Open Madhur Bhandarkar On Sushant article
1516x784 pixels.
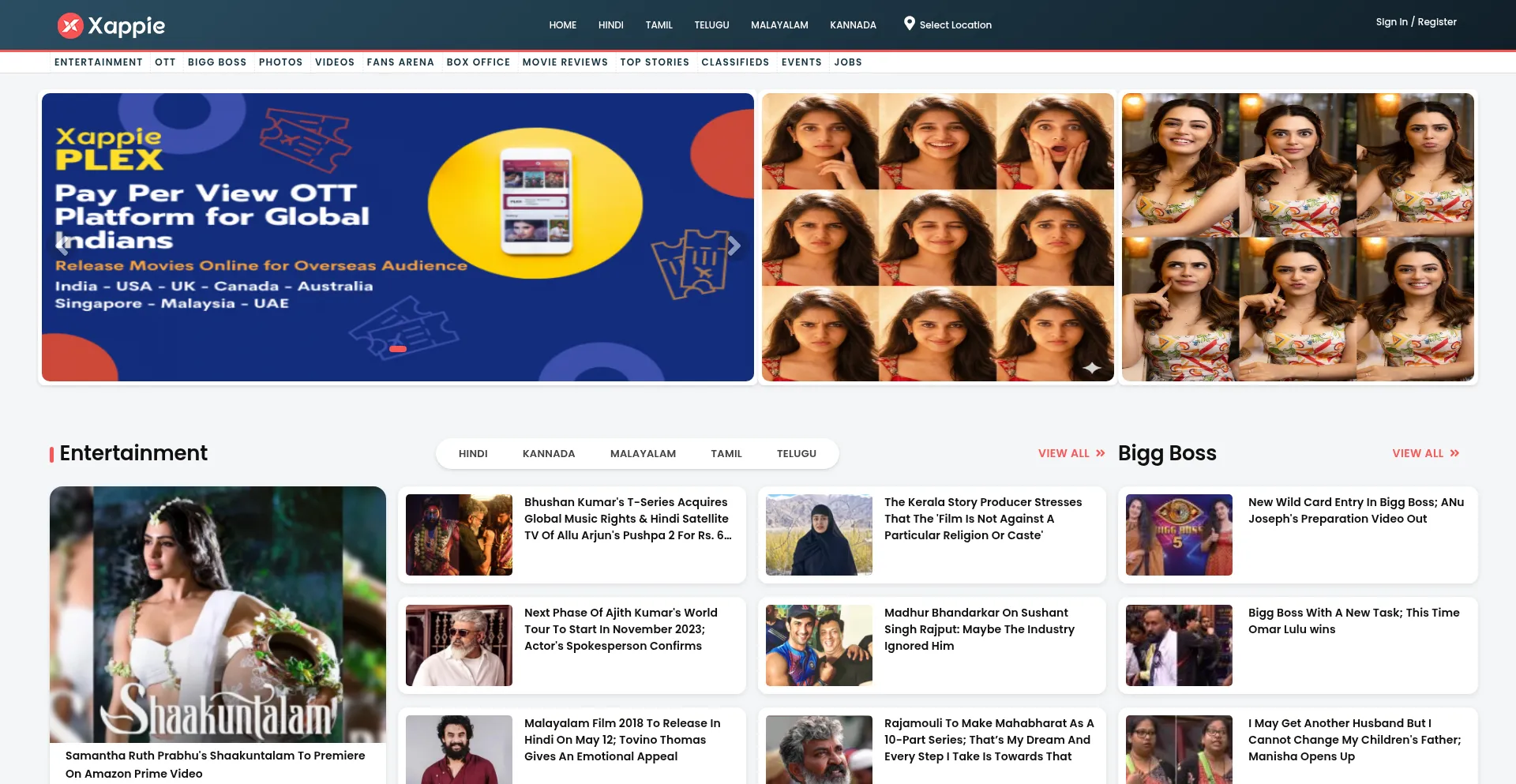[x=979, y=629]
